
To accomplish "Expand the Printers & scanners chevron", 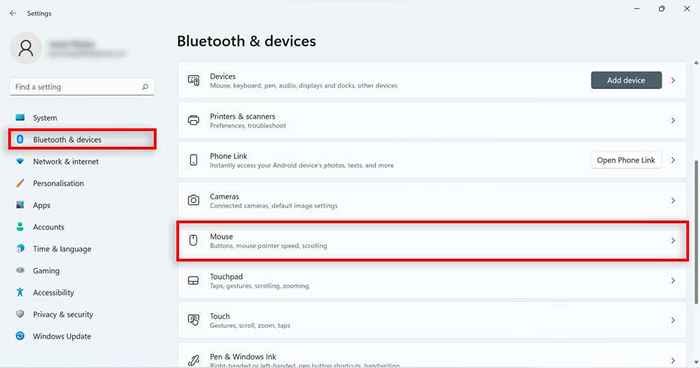I will click(x=673, y=120).
